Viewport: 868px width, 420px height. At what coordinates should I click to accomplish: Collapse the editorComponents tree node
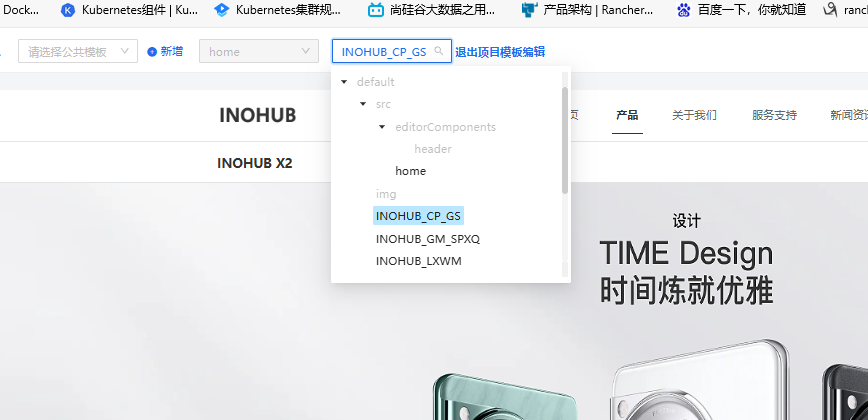(x=382, y=127)
